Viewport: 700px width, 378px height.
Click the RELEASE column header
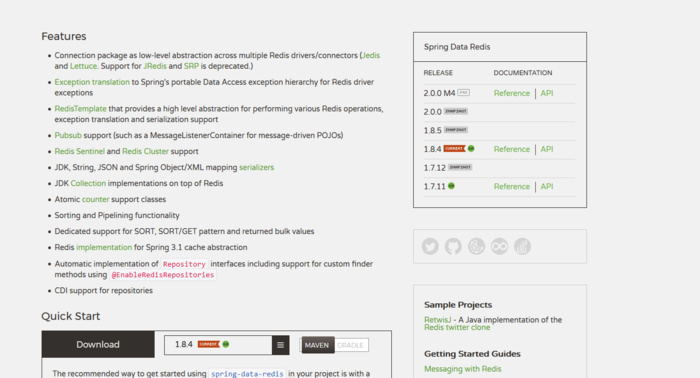438,73
